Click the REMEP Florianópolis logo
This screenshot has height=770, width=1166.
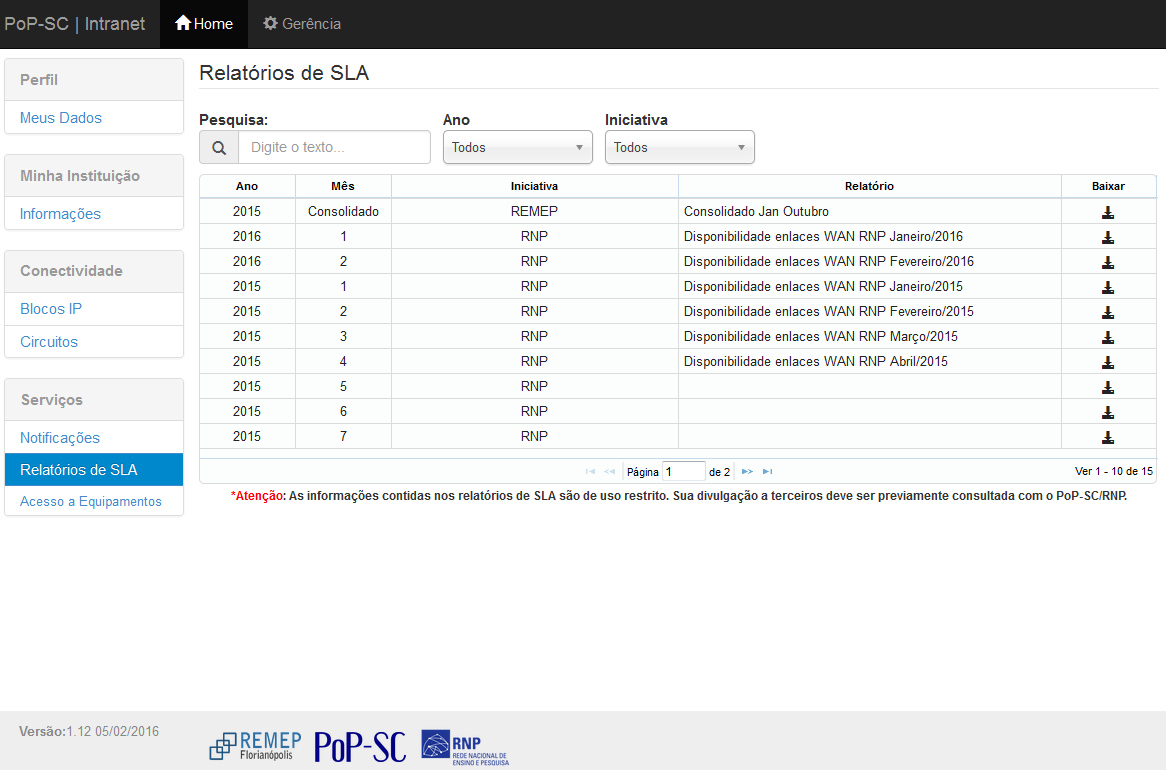click(x=255, y=744)
